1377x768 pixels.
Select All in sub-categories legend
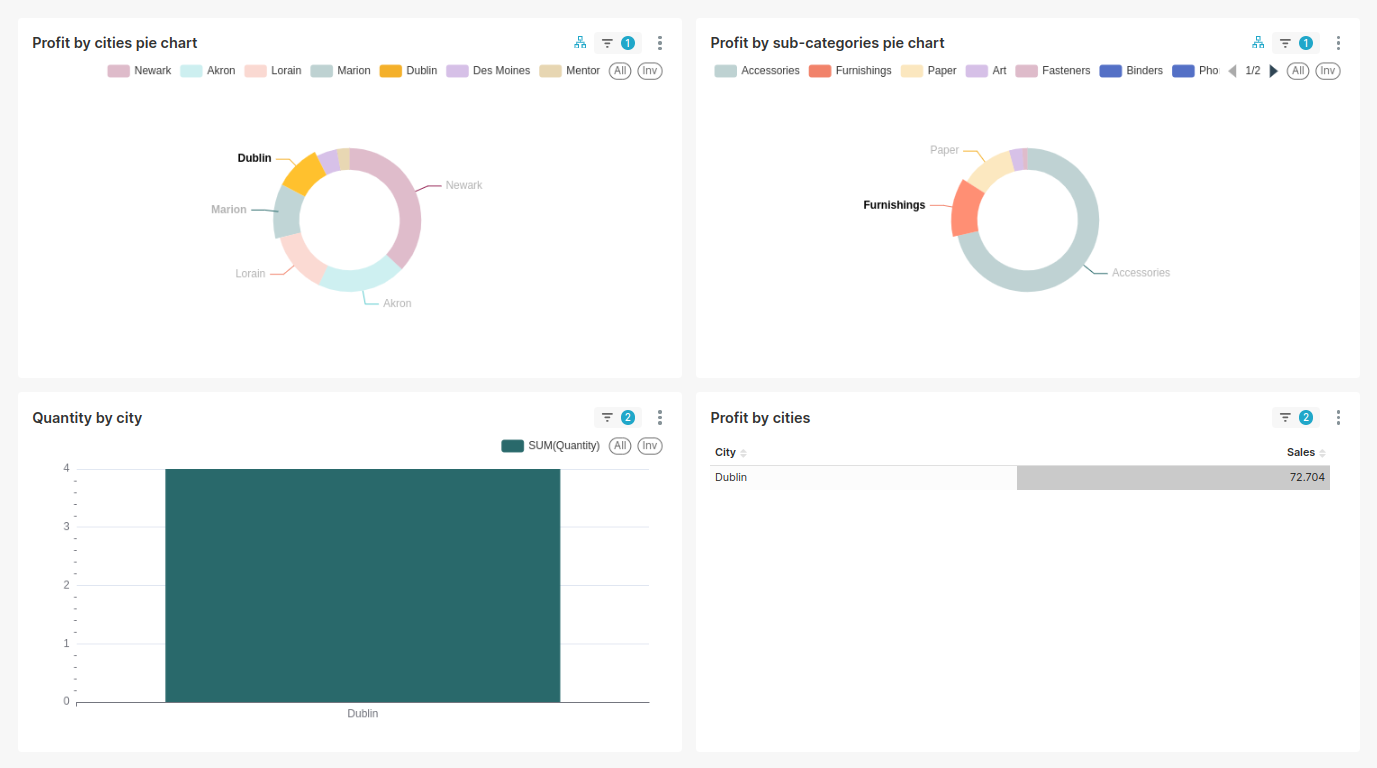(1298, 71)
